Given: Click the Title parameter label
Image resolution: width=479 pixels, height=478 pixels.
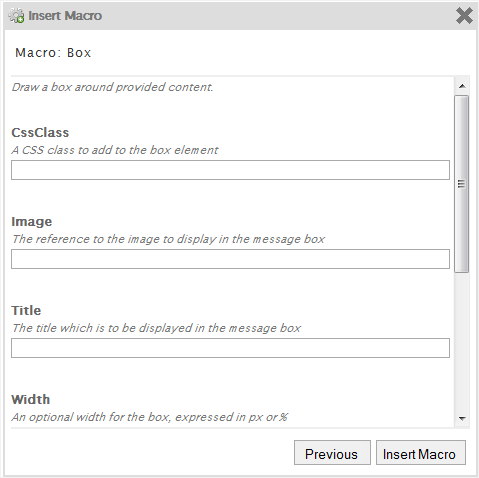Looking at the screenshot, I should 26,311.
